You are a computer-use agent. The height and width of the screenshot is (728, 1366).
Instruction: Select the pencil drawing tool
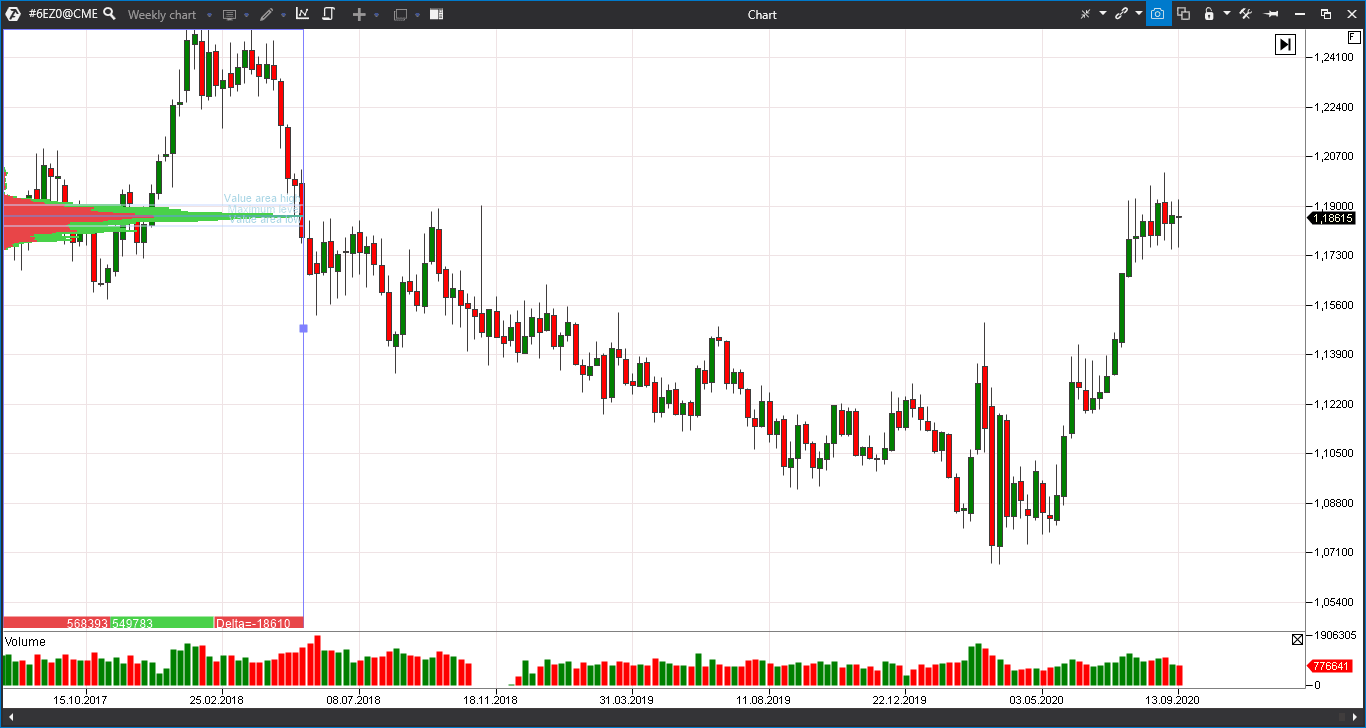[266, 14]
